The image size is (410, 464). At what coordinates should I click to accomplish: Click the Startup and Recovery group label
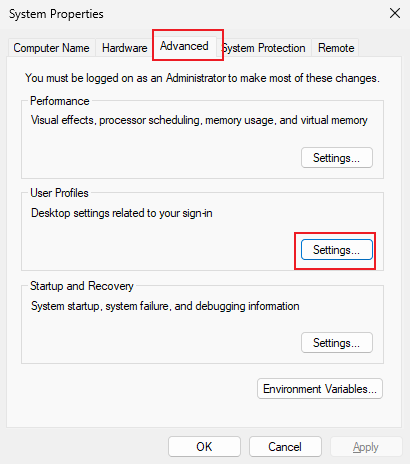(82, 286)
